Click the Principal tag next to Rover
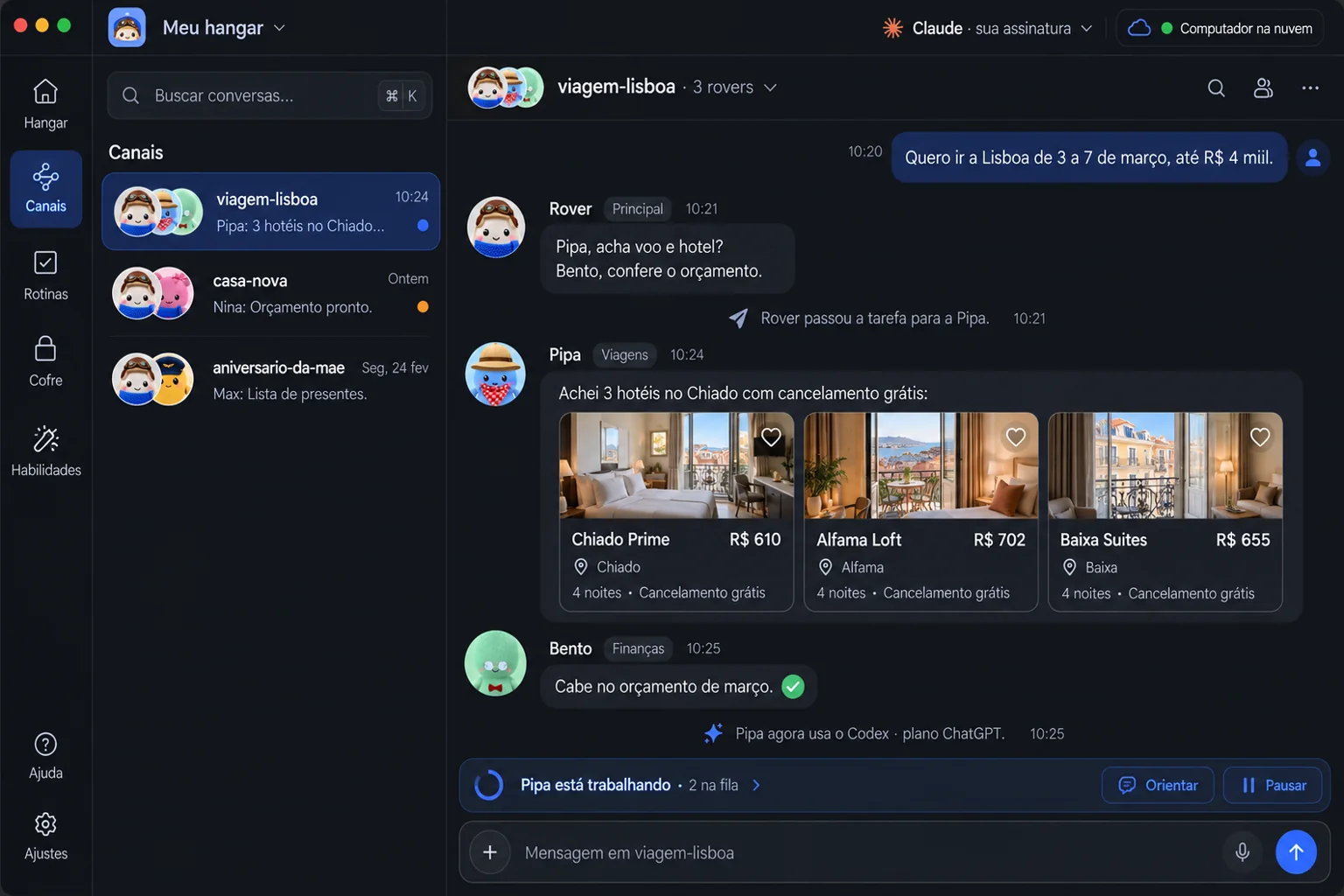The width and height of the screenshot is (1344, 896). 638,209
